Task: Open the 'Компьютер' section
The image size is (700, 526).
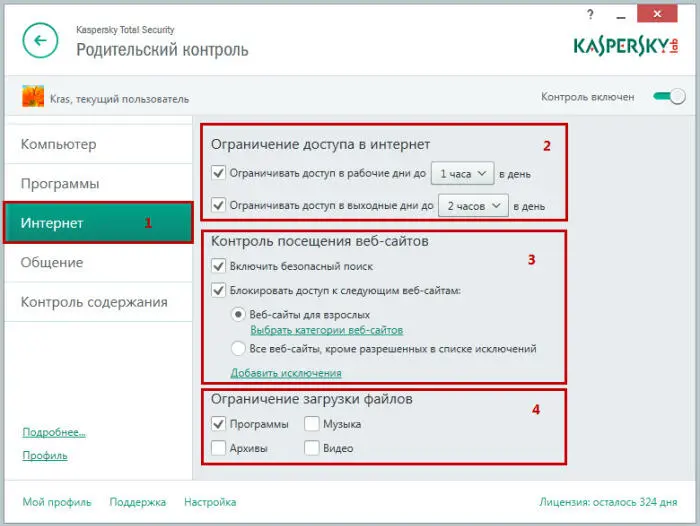Action: click(x=99, y=144)
